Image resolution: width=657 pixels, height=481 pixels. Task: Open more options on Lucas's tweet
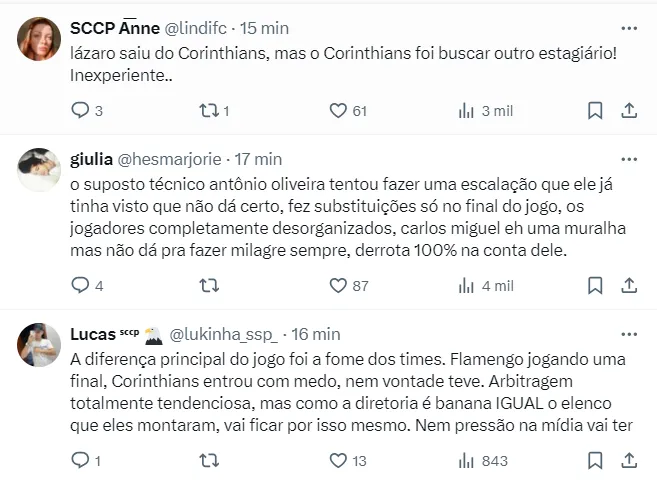coord(629,335)
